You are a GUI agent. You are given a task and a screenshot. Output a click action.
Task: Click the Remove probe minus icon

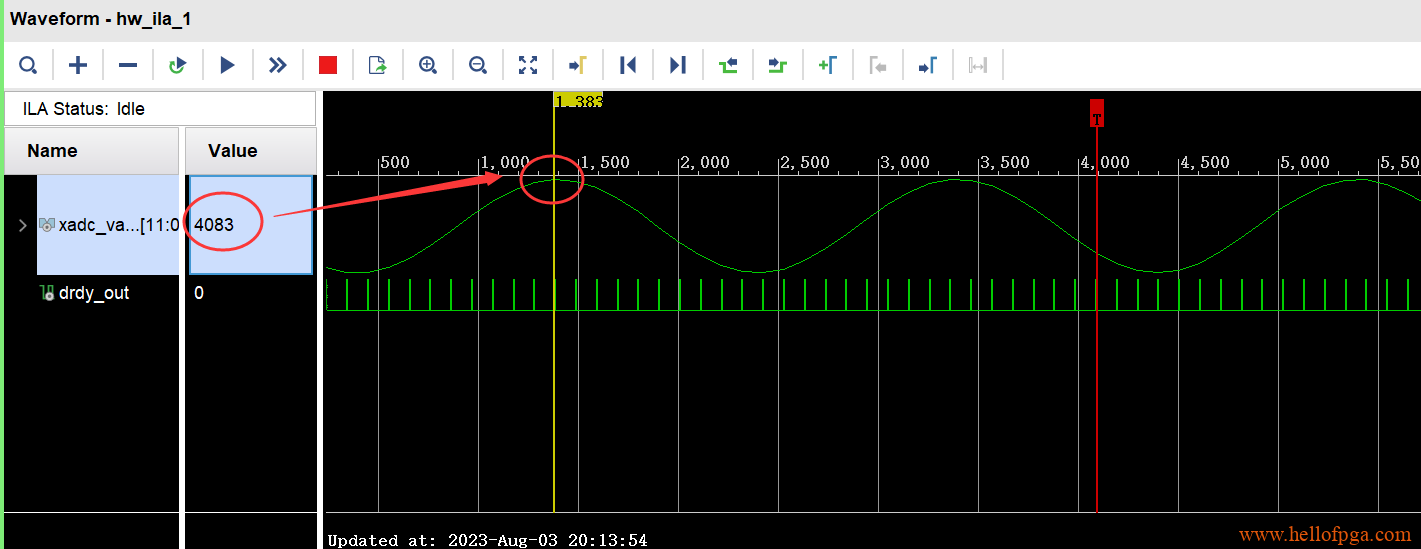click(x=128, y=66)
